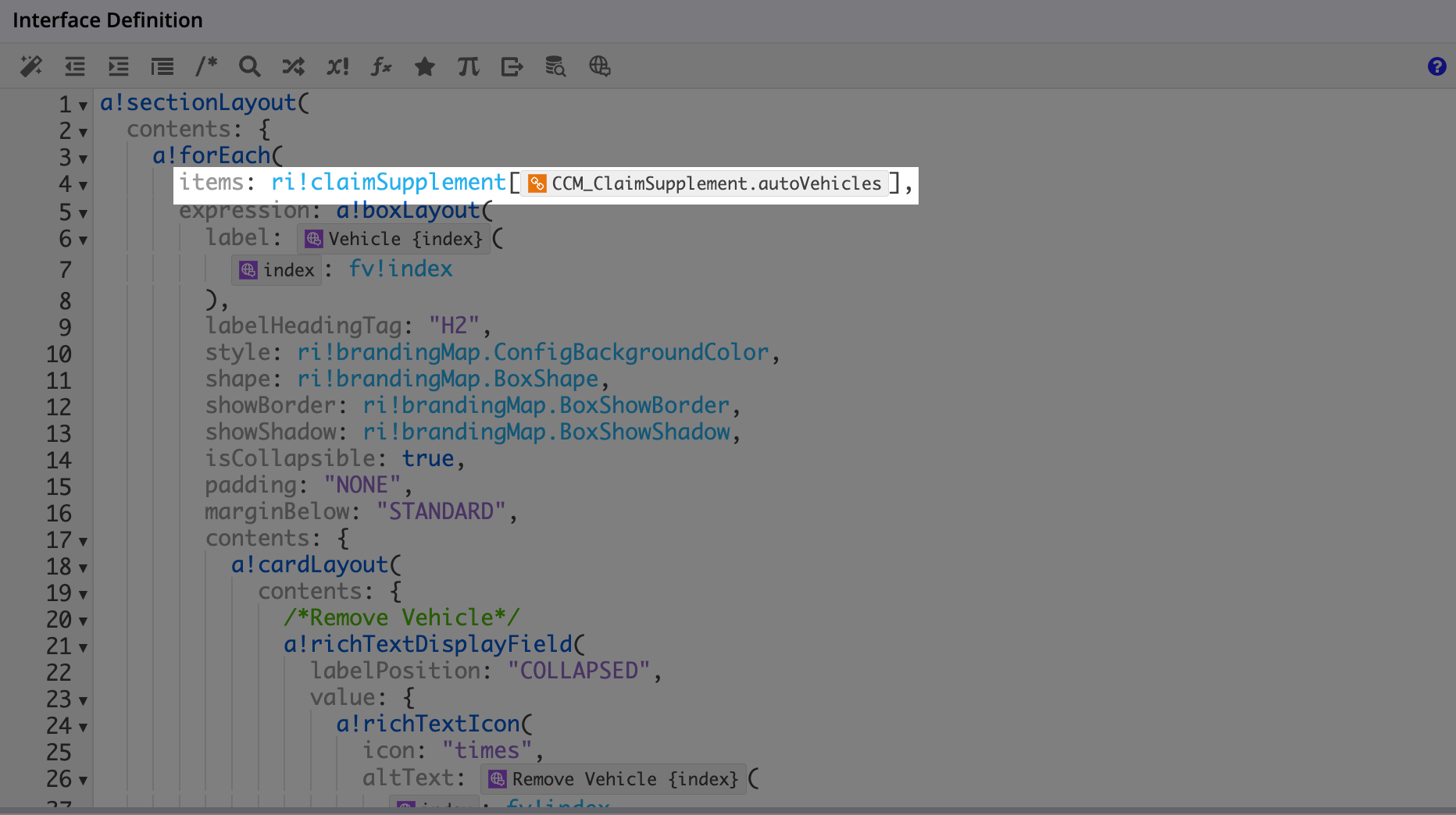1456x815 pixels.
Task: Click the lines list toolbar icon
Action: pyautogui.click(x=162, y=66)
